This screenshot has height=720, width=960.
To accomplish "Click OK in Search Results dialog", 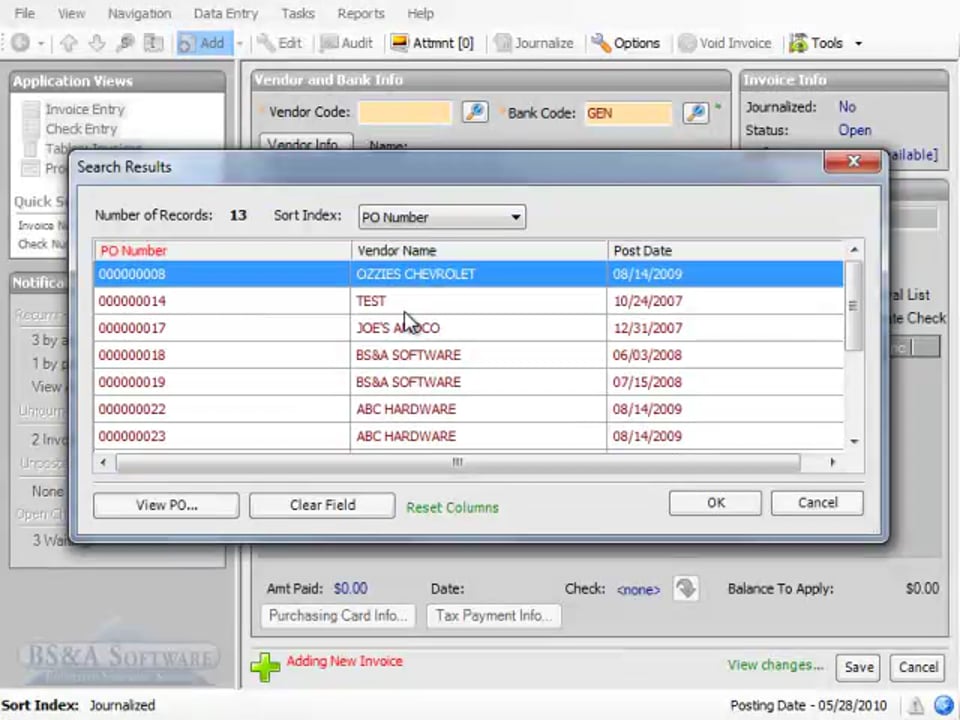I will point(716,503).
